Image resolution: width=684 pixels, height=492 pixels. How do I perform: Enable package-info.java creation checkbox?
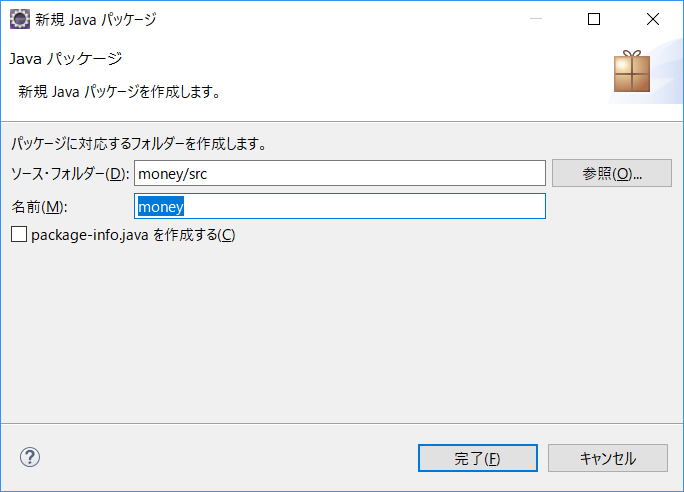tap(19, 234)
